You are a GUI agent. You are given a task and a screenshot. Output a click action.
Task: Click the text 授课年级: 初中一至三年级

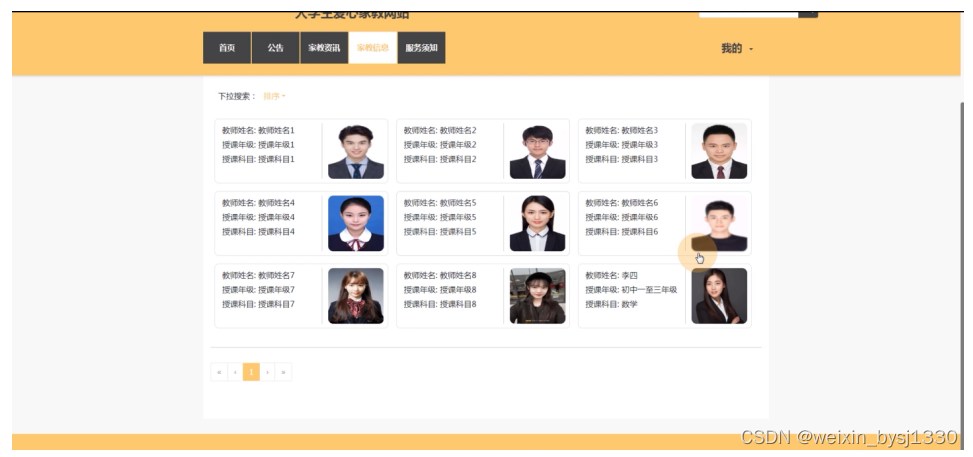tap(631, 290)
